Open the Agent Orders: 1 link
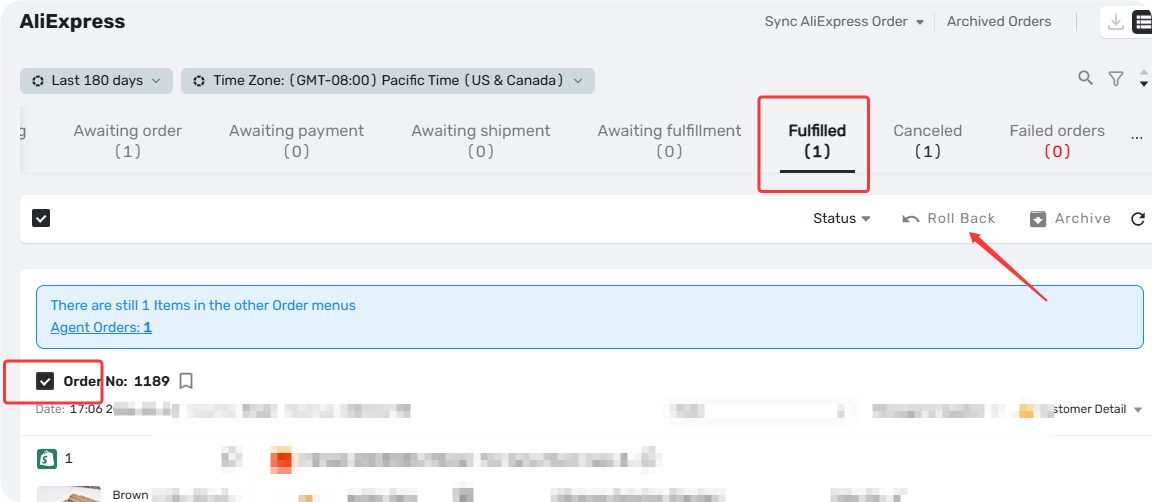This screenshot has width=1152, height=502. [x=101, y=327]
